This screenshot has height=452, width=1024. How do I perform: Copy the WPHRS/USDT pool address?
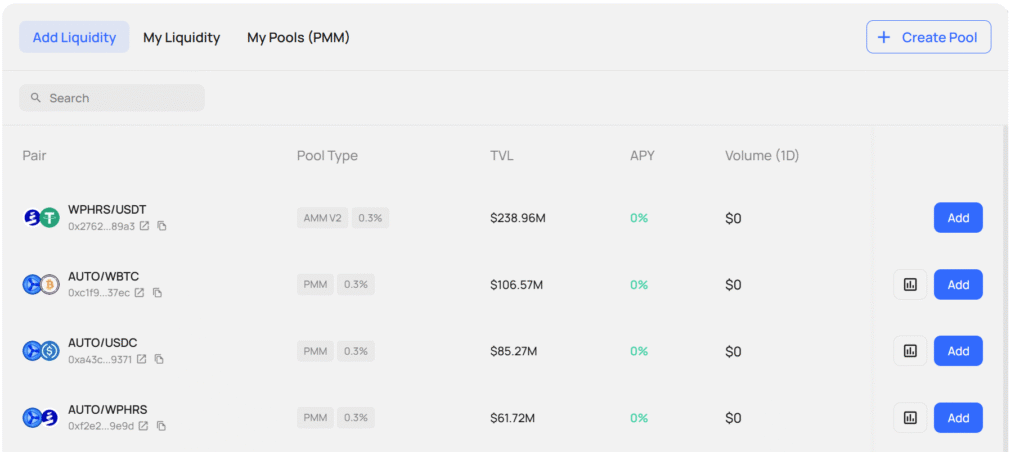tap(162, 226)
